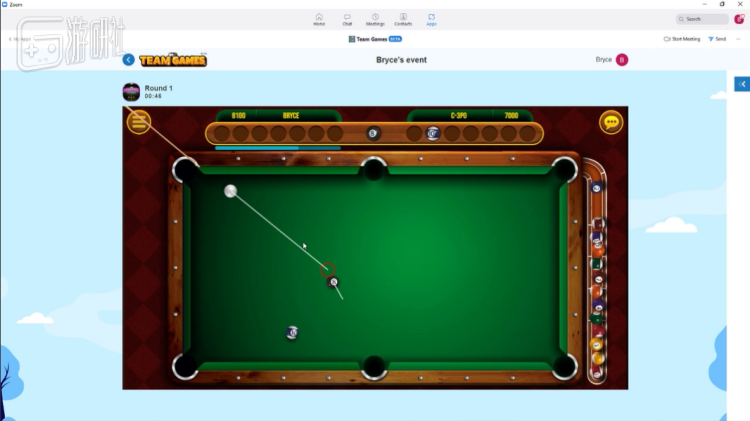
Task: Click the Round 1 label
Action: point(158,88)
